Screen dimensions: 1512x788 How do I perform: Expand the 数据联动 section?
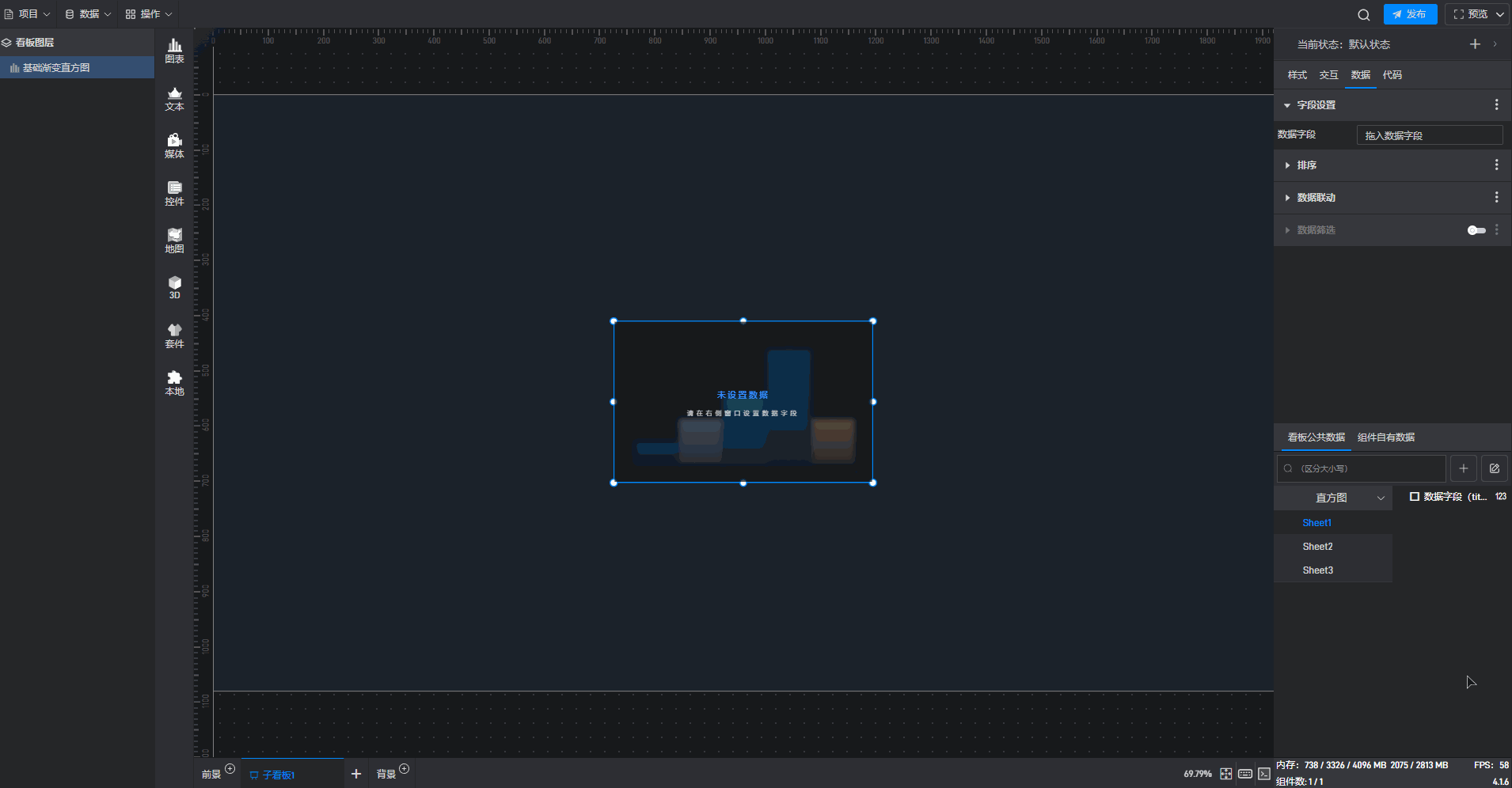pyautogui.click(x=1316, y=198)
